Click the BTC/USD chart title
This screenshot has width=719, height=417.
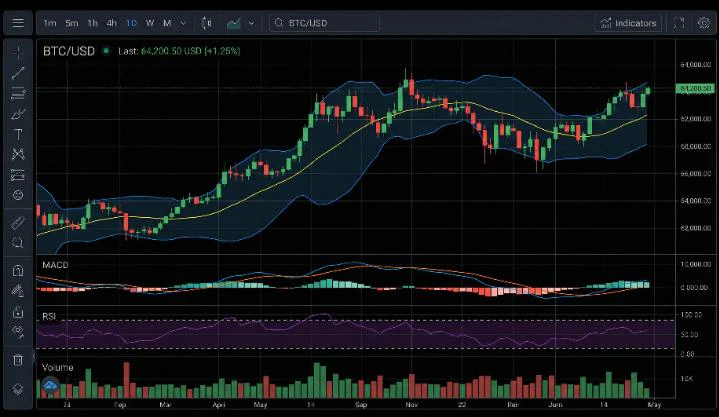pyautogui.click(x=69, y=51)
